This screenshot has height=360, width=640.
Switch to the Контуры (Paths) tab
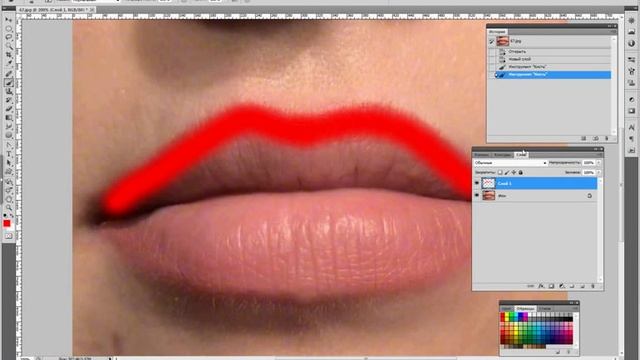point(502,155)
